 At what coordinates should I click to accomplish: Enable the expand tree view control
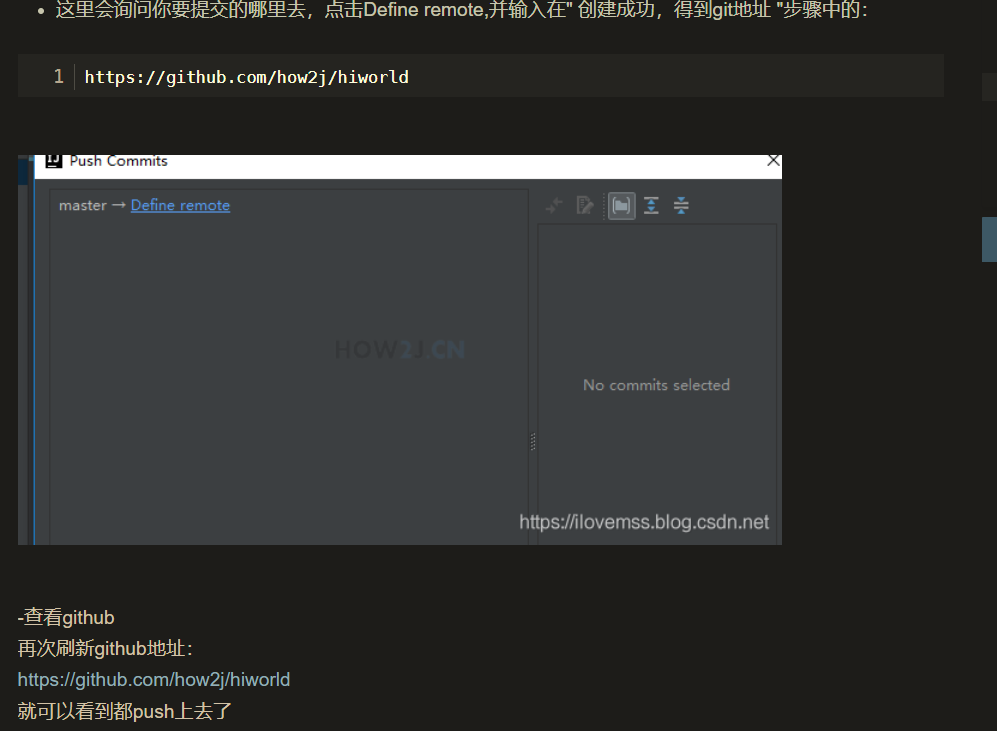tap(651, 205)
